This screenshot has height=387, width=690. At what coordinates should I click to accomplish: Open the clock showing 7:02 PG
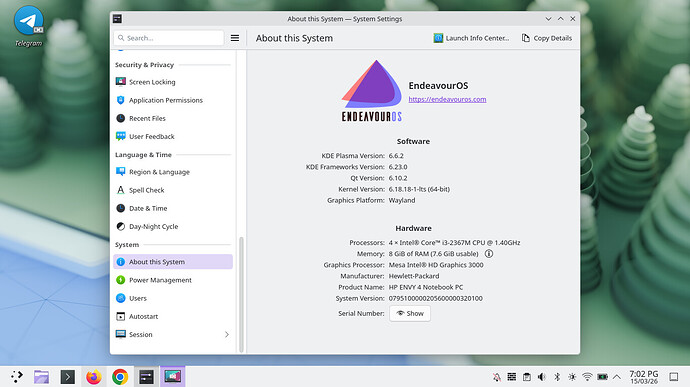[644, 377]
